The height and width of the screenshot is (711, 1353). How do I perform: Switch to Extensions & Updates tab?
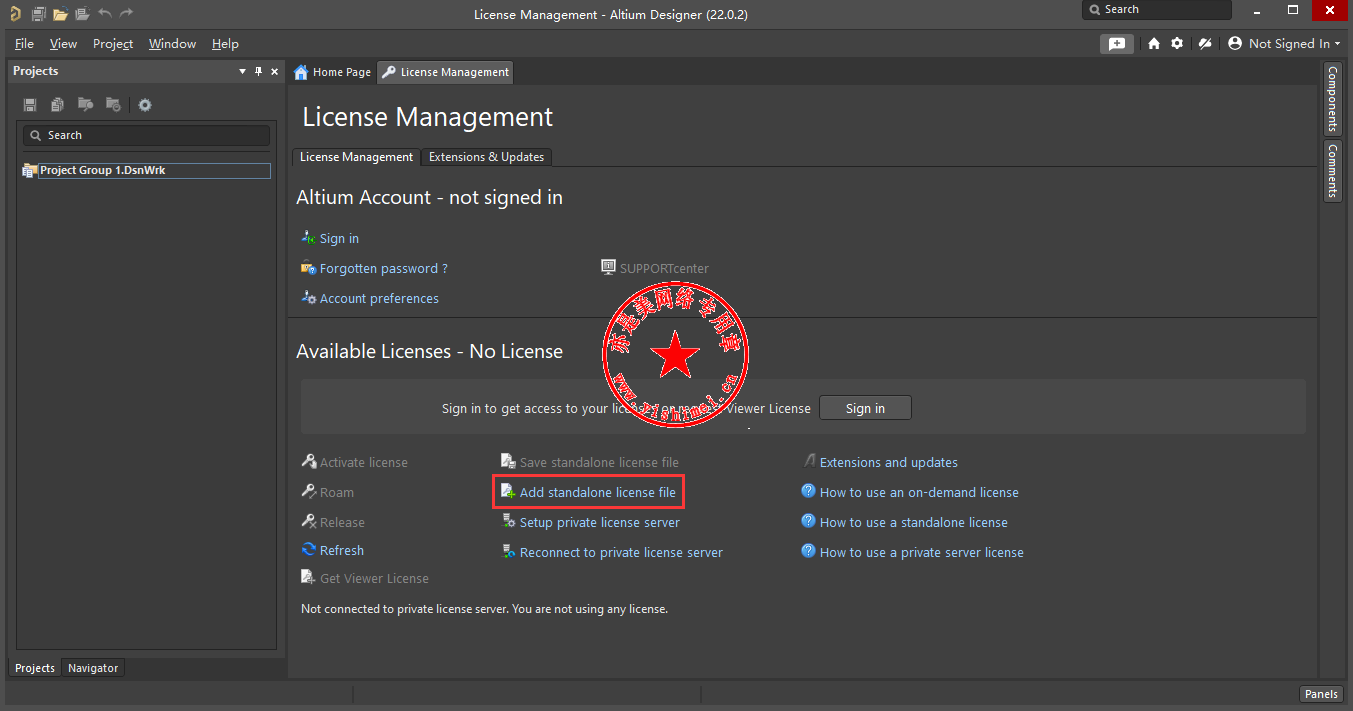(x=486, y=157)
